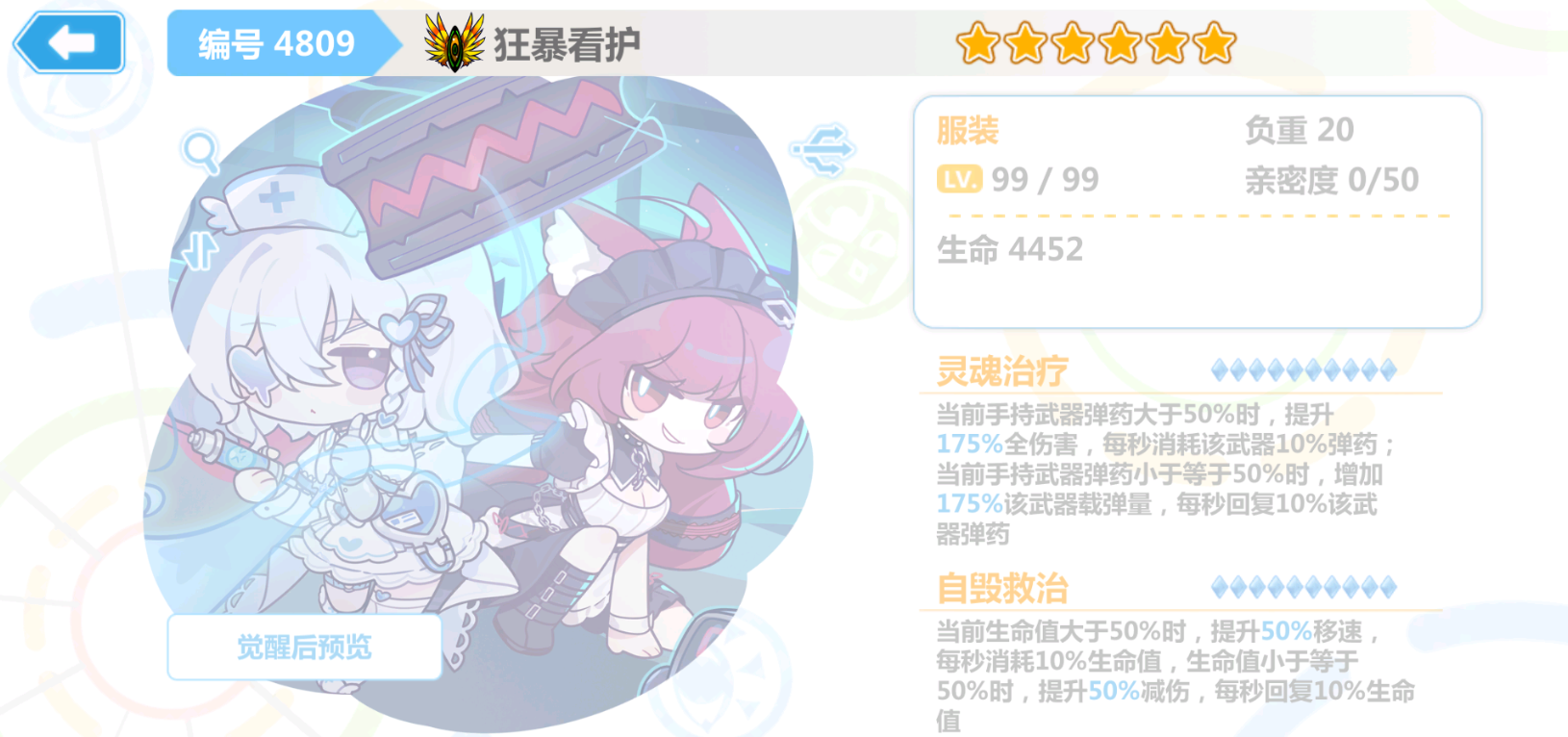Tap the 负重 20 stat
Screen dimensions: 1568x737
(1299, 130)
